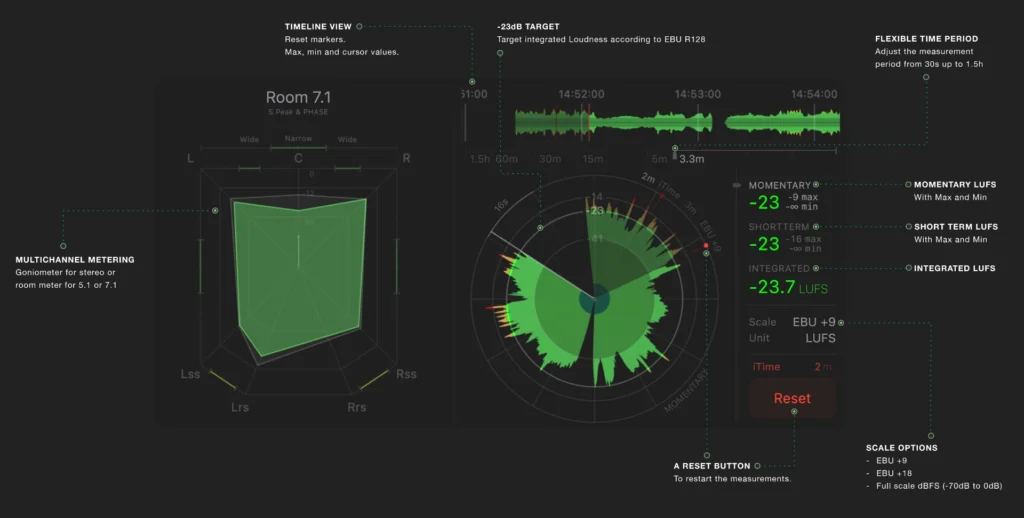Click the Wide label beside the R channel

click(x=347, y=139)
